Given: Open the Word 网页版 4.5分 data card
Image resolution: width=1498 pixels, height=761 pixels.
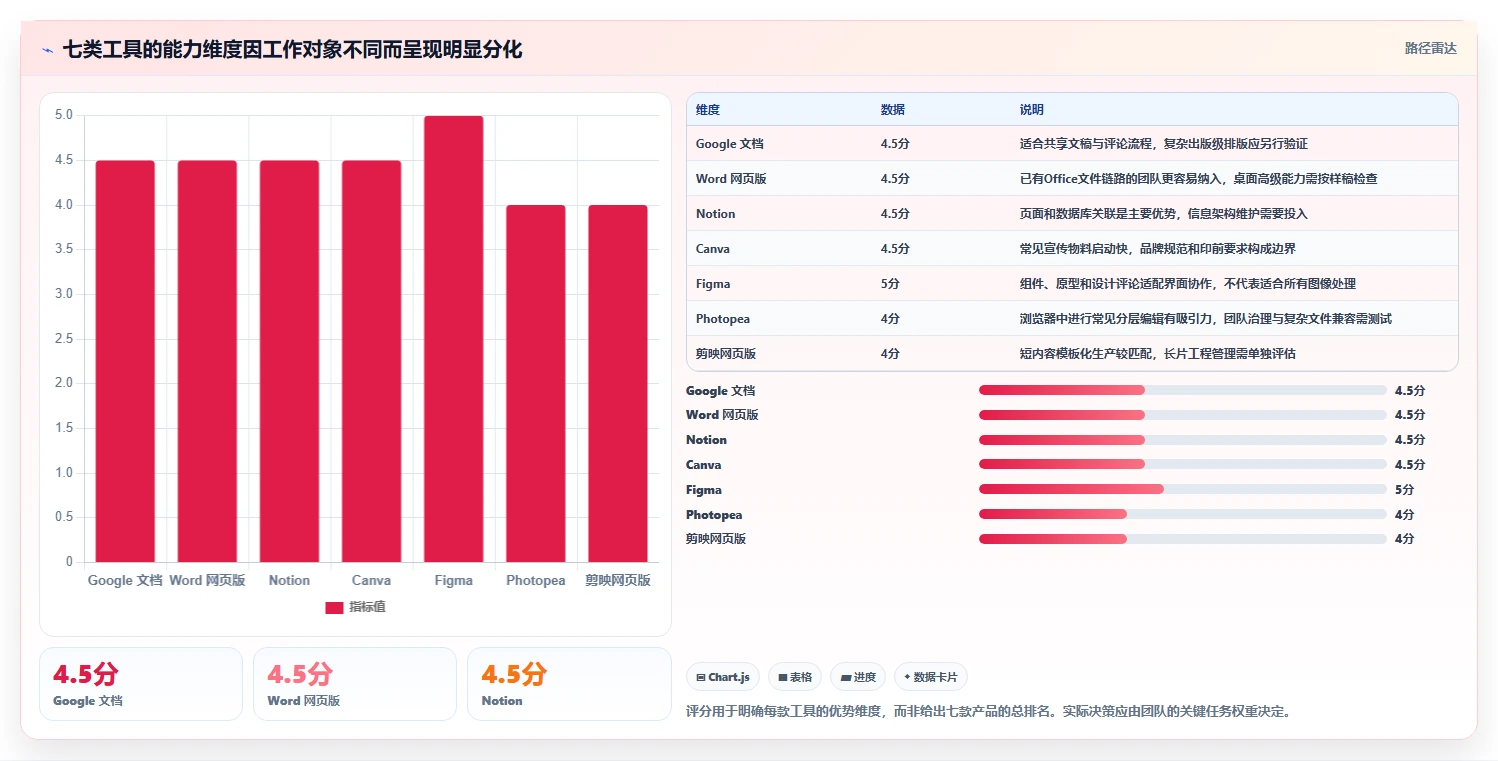Looking at the screenshot, I should click(x=355, y=684).
